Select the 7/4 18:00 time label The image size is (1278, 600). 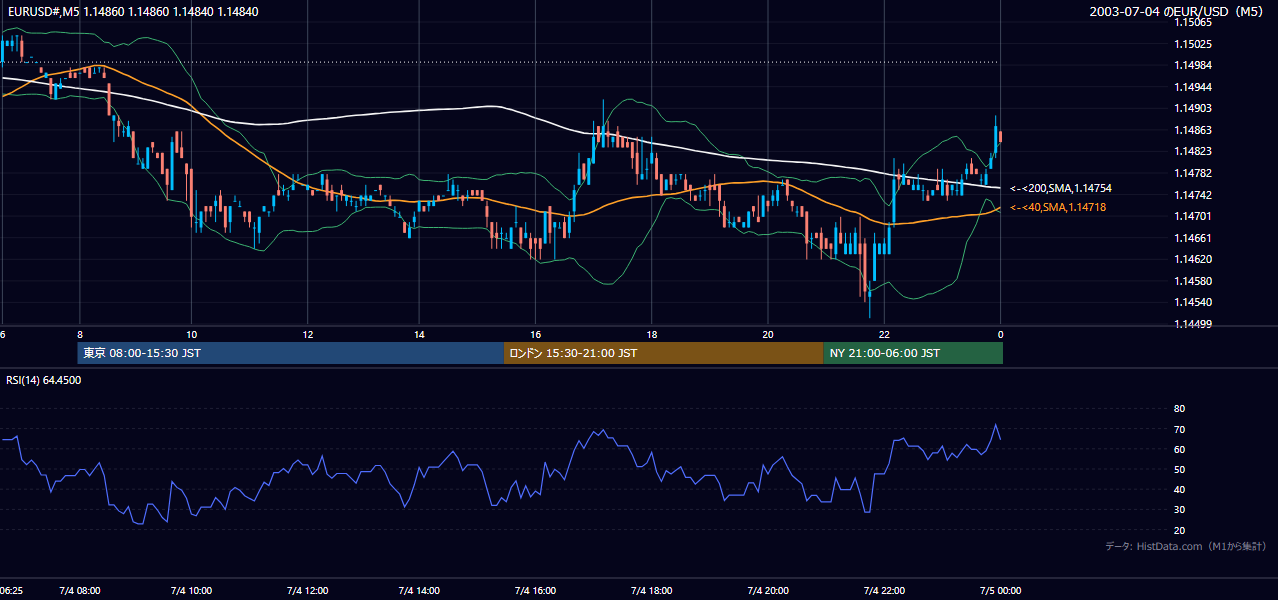tap(651, 590)
